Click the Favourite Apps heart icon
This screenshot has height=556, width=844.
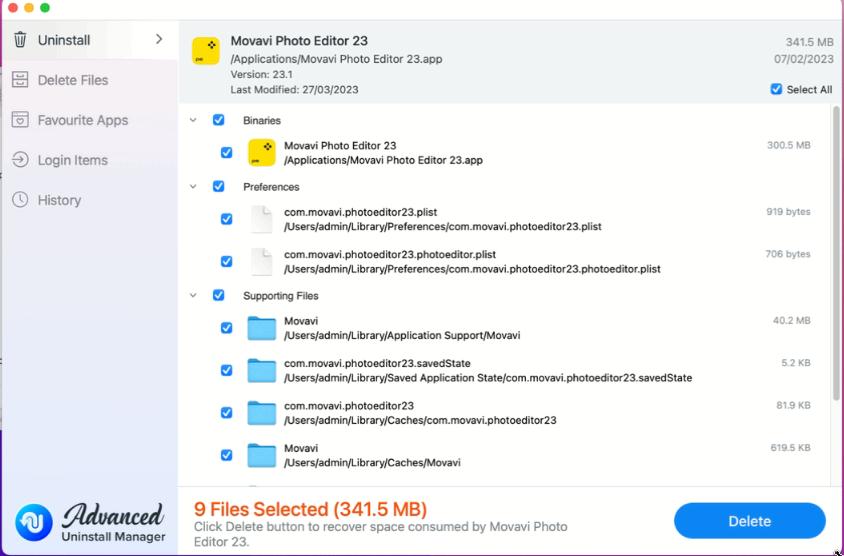point(20,120)
